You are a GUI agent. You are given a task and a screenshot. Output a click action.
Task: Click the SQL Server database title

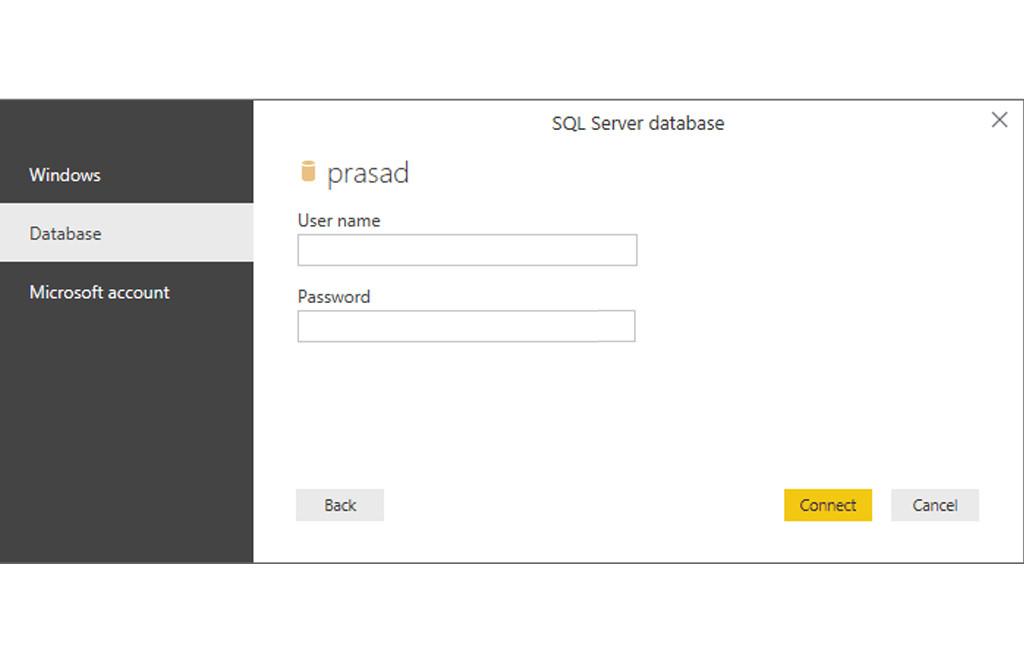tap(638, 123)
